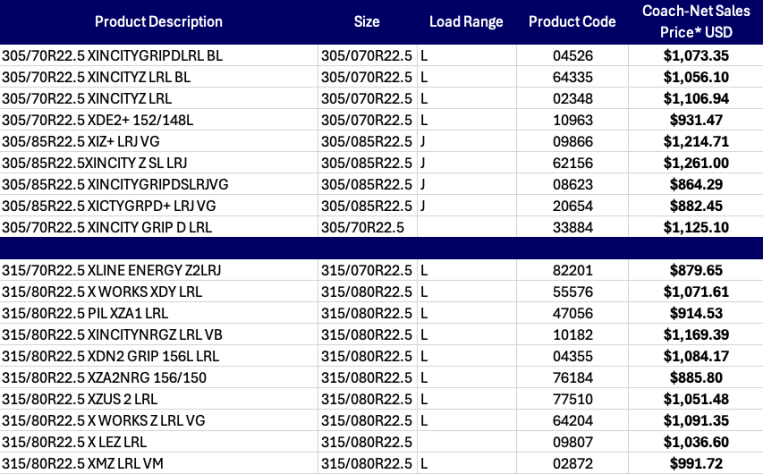Select the dark blue separator row
Screen dimensions: 763x474
click(x=380, y=249)
